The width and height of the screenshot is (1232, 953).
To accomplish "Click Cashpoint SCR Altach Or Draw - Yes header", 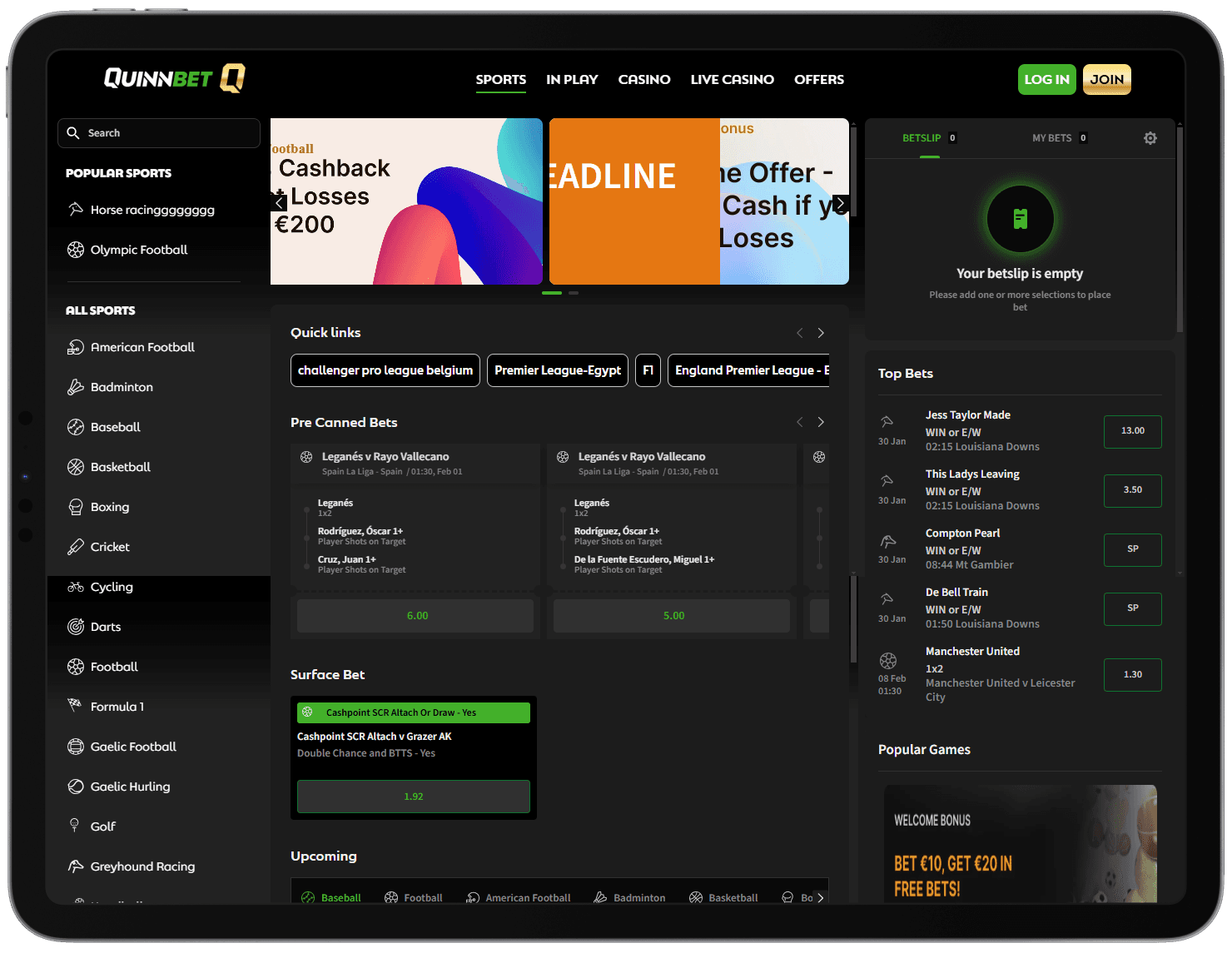I will [414, 712].
